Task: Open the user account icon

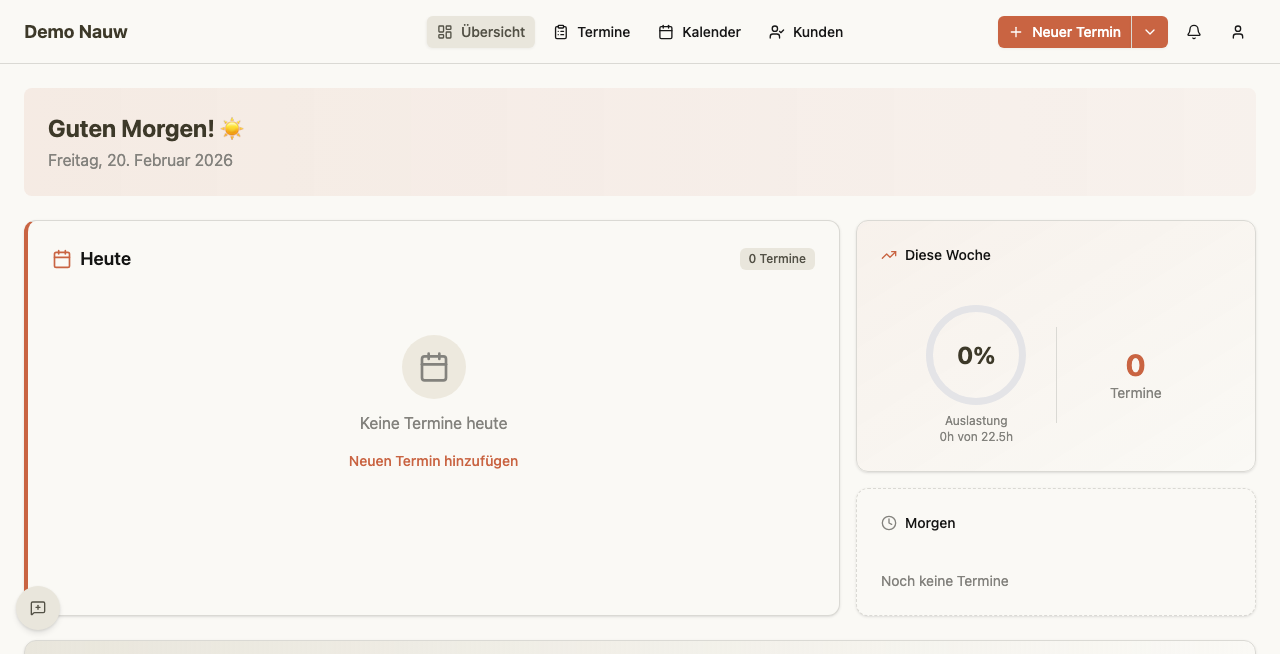Action: (1238, 32)
